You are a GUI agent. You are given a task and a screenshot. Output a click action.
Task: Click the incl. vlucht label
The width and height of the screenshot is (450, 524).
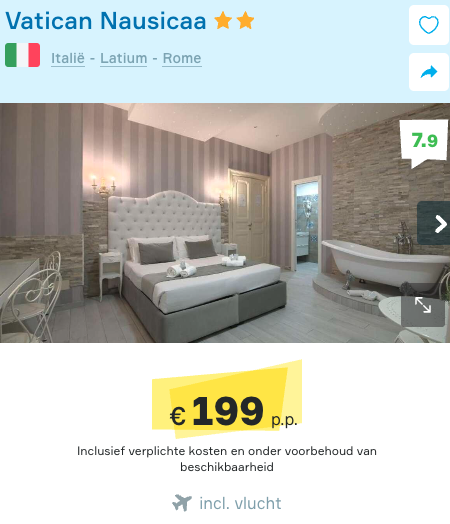tap(240, 503)
